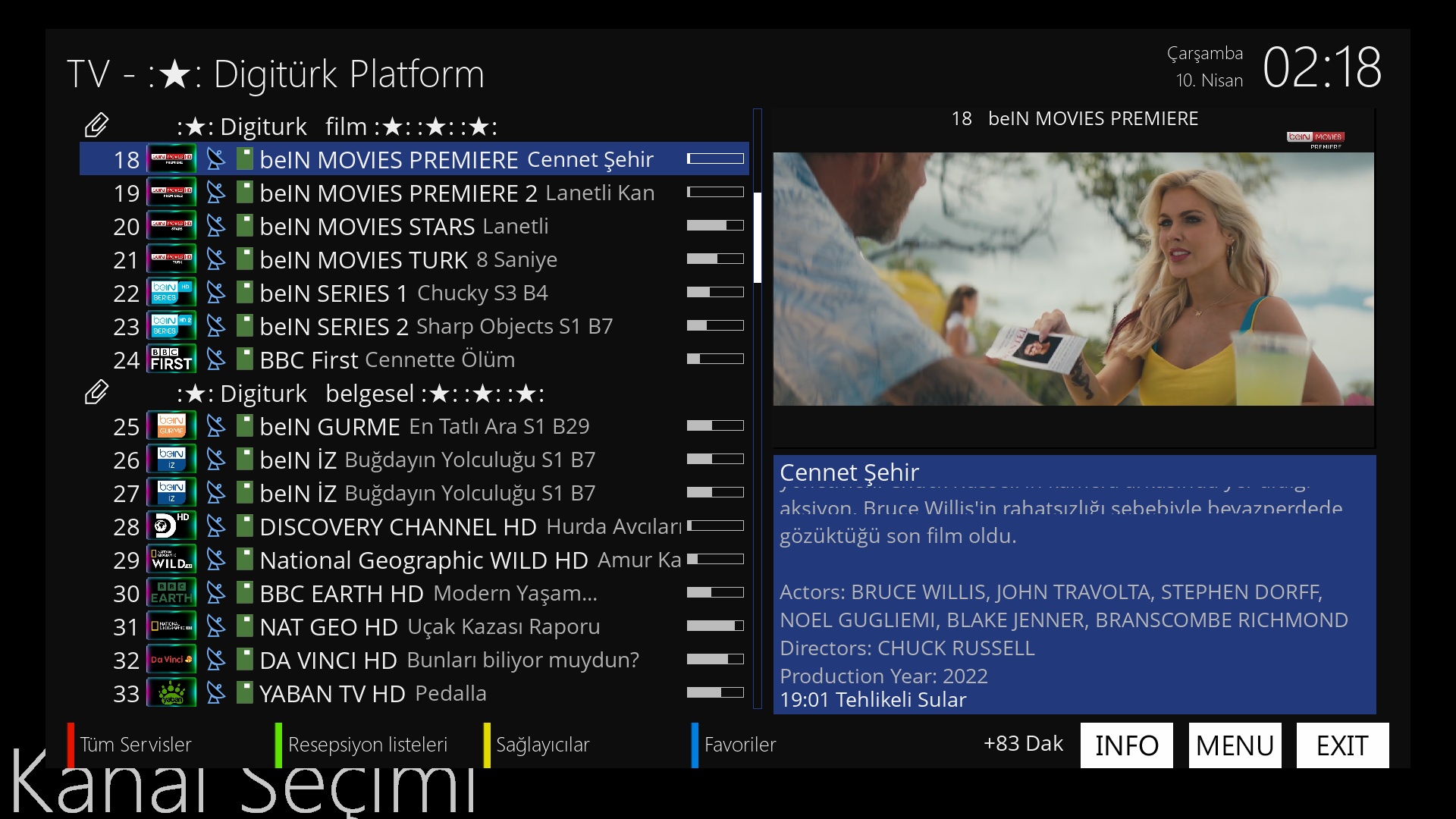Click the INFO button

(1126, 745)
